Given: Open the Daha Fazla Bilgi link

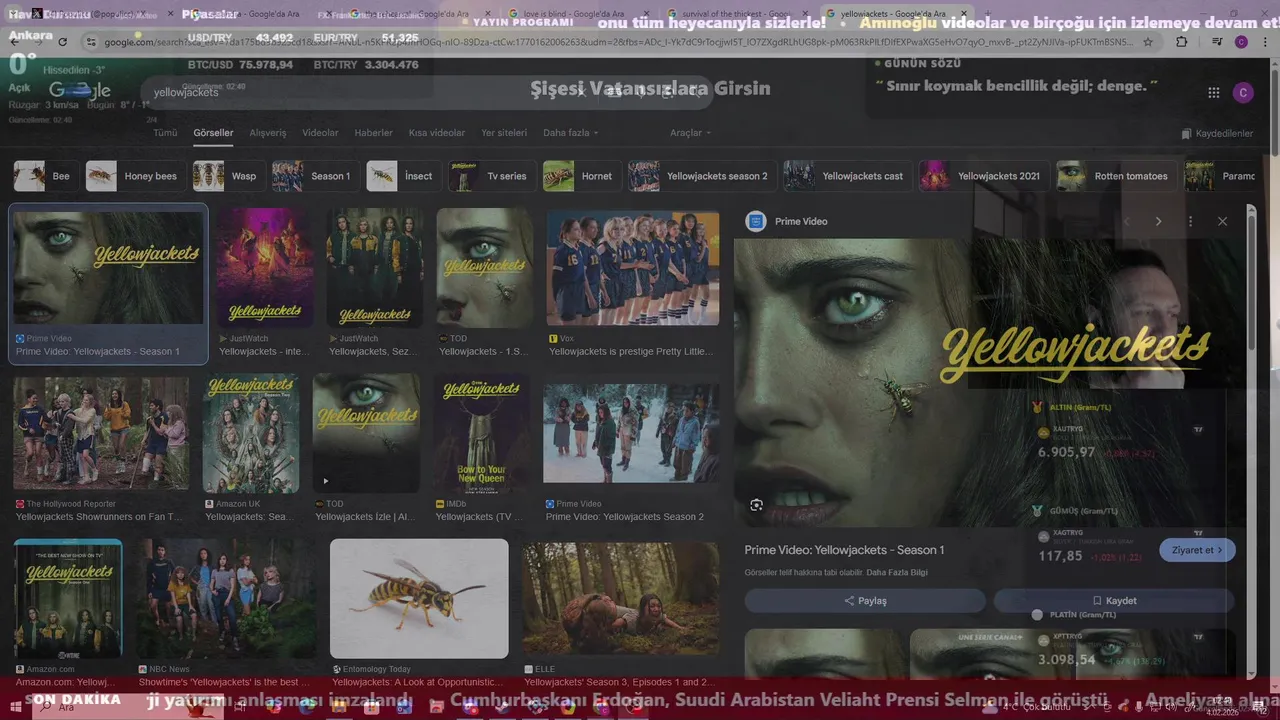Looking at the screenshot, I should tap(897, 573).
